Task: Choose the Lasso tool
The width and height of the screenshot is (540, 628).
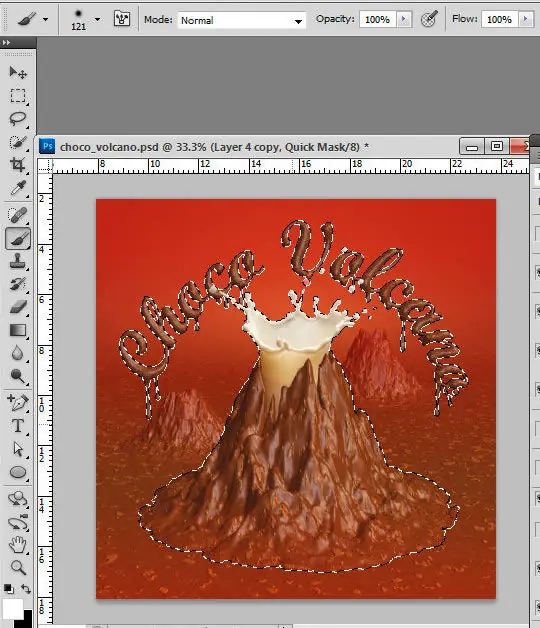Action: click(x=18, y=118)
